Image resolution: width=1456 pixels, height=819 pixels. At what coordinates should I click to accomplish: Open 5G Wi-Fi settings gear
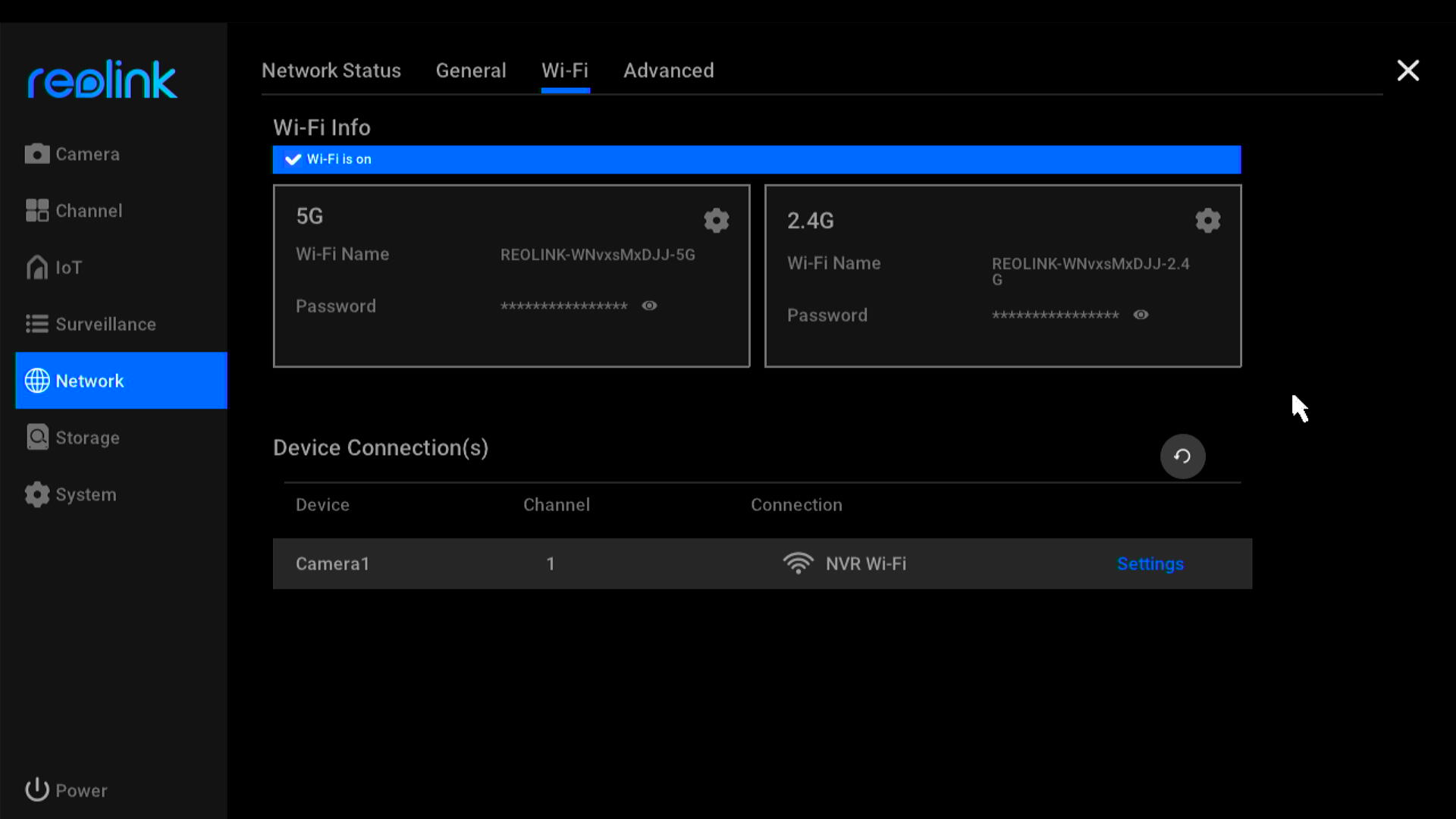(718, 221)
